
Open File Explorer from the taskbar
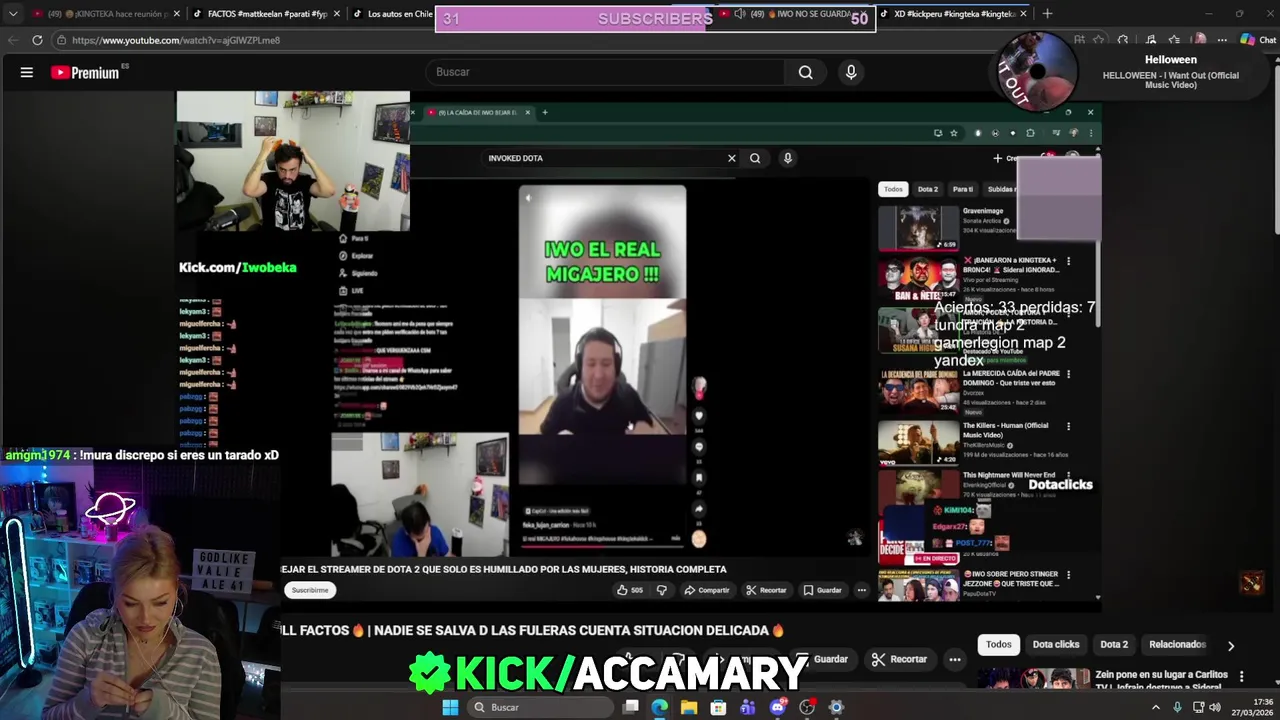coord(689,707)
